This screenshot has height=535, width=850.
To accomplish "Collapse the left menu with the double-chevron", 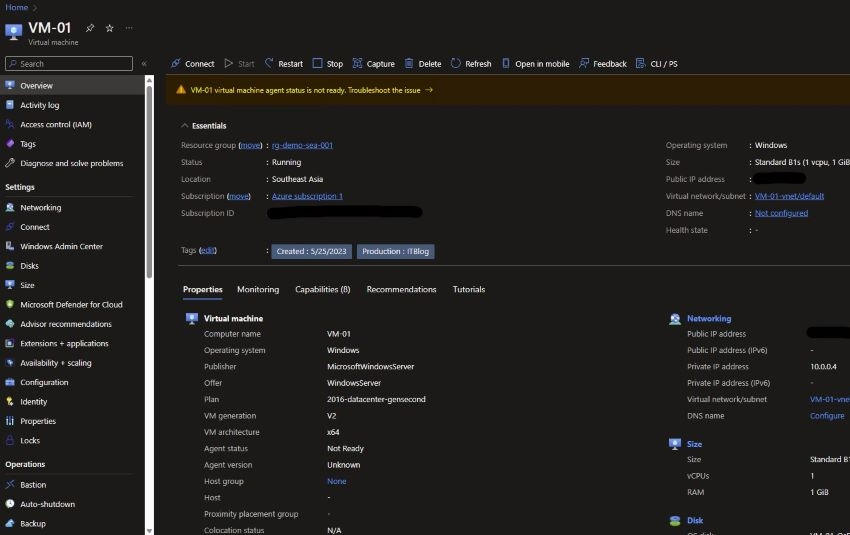I will point(144,63).
